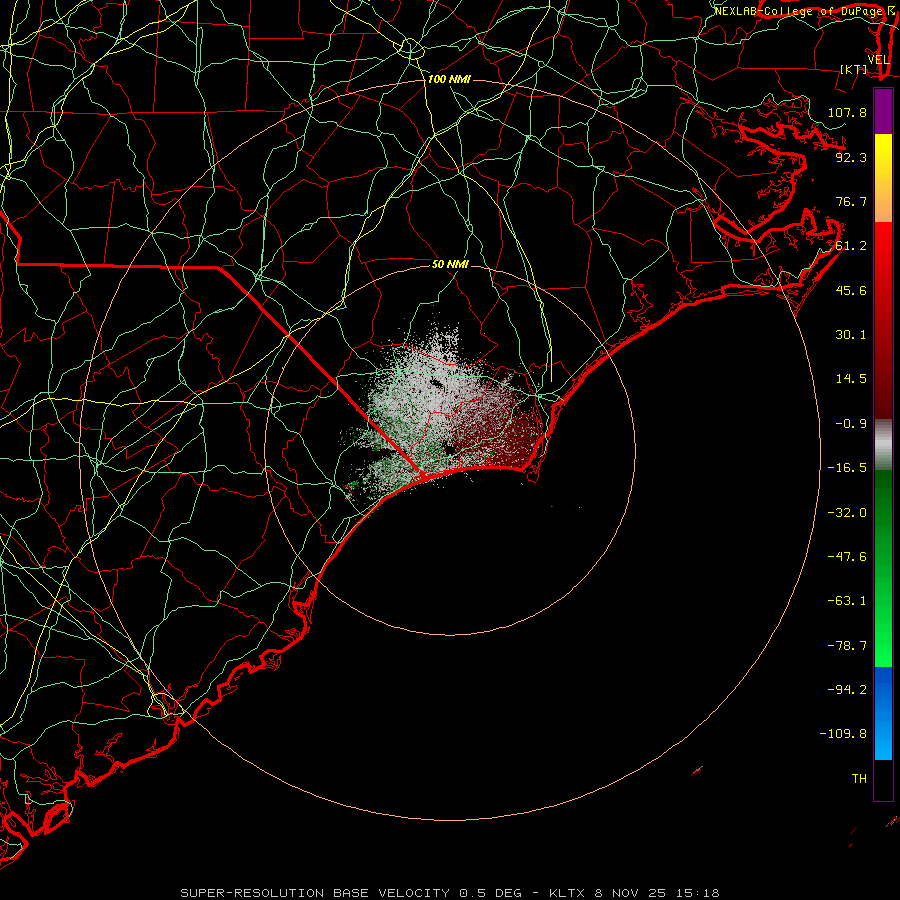Click the 30.1 velocity scale value
This screenshot has width=900, height=900.
(851, 335)
